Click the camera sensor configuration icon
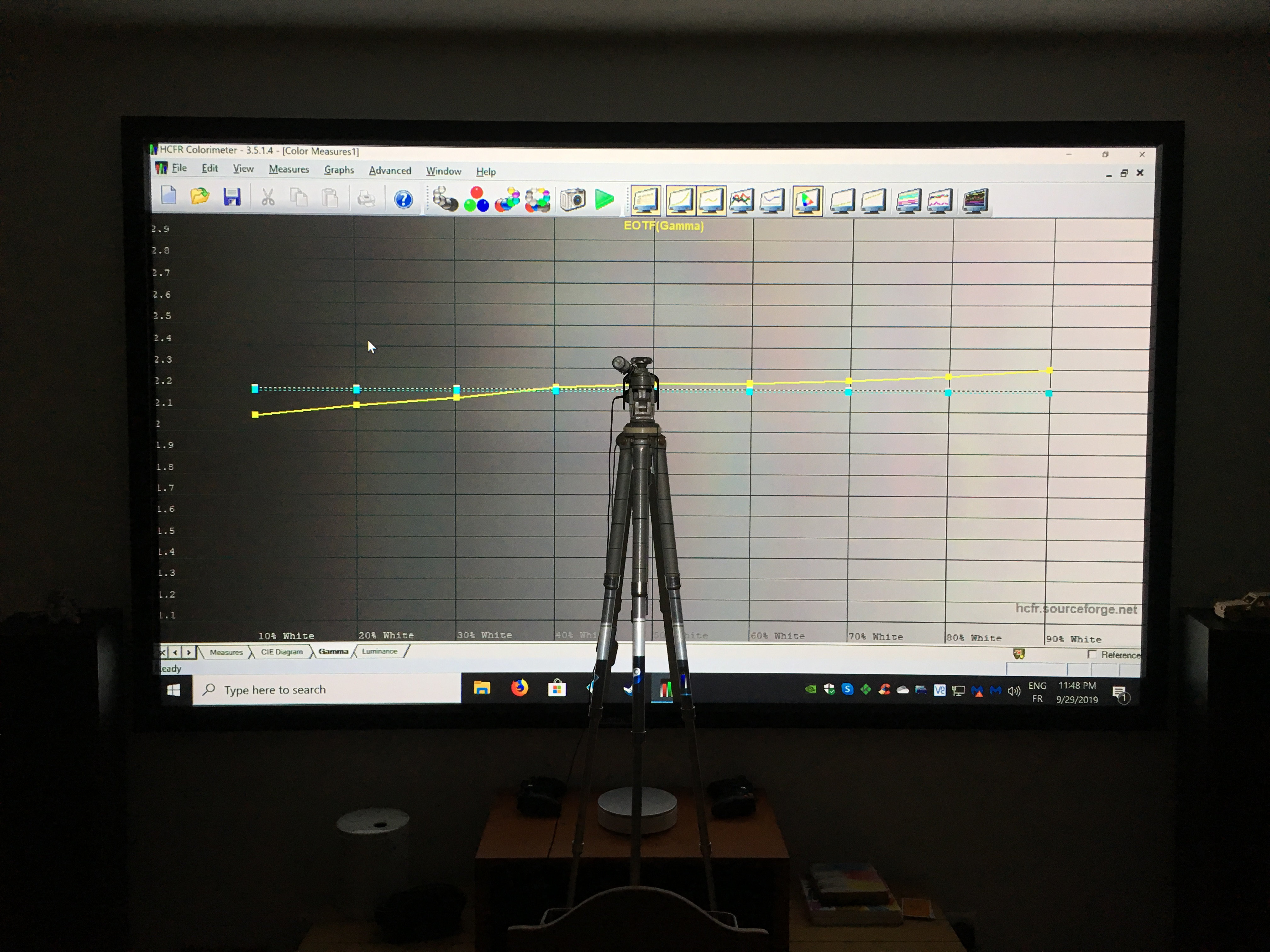This screenshot has height=952, width=1270. [572, 200]
